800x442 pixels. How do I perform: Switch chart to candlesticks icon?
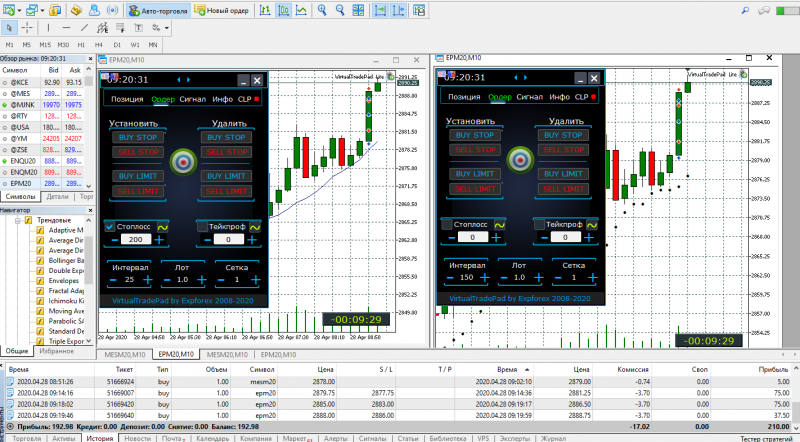coord(283,10)
